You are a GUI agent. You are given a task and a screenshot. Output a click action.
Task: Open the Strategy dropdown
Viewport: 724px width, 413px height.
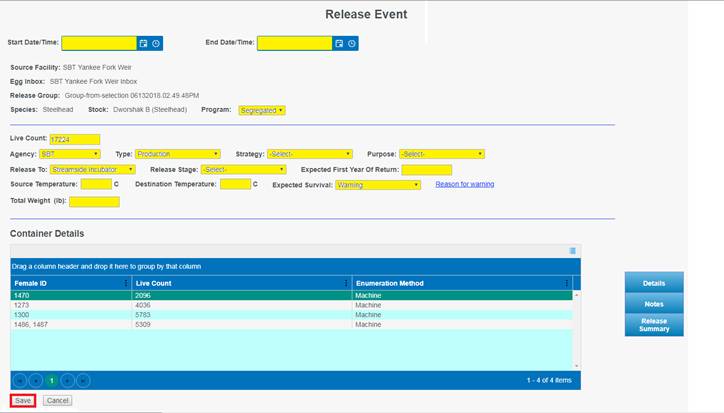[x=309, y=154]
